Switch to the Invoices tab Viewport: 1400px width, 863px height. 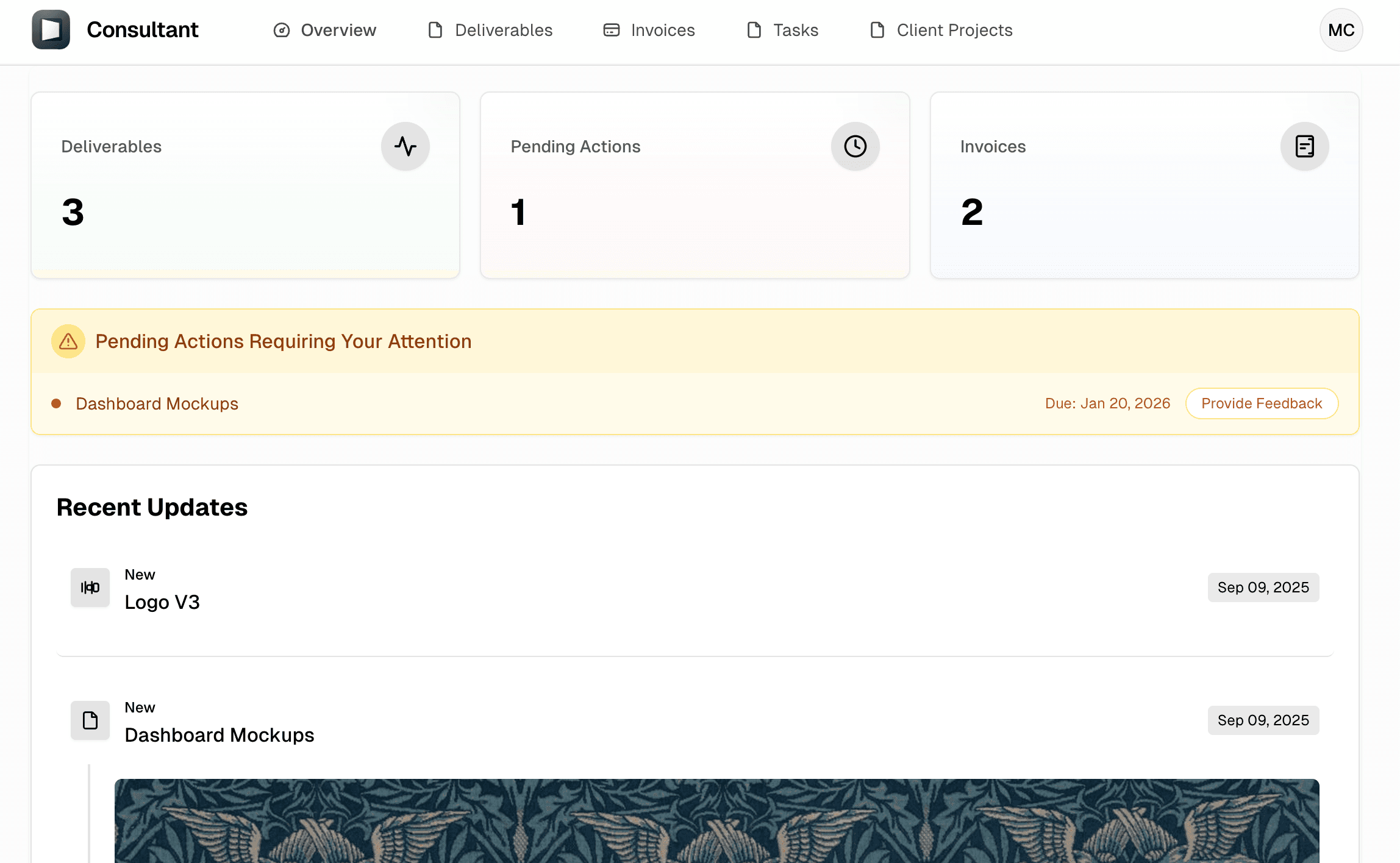[x=663, y=30]
